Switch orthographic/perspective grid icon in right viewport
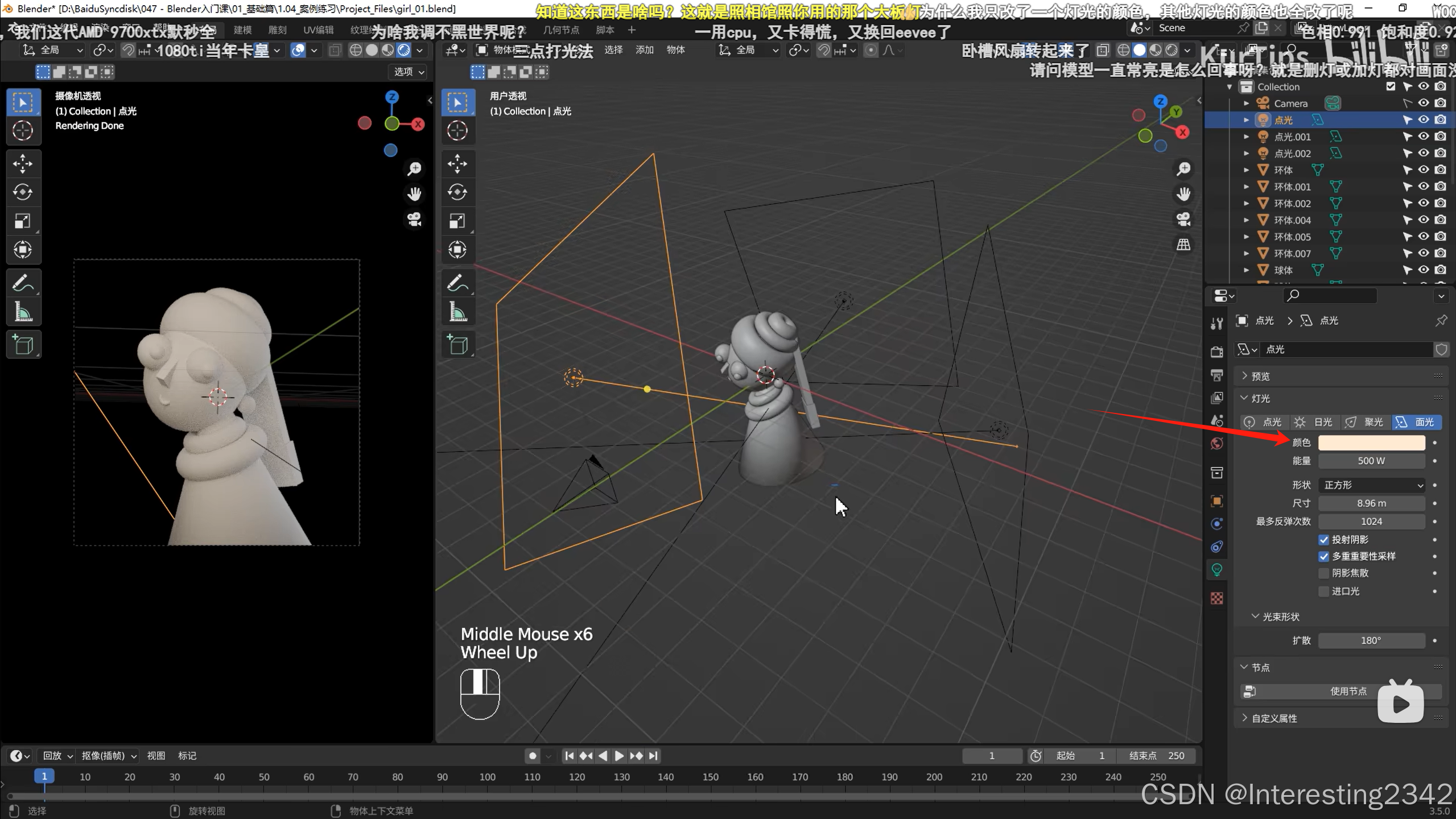This screenshot has height=819, width=1456. coord(1183,245)
